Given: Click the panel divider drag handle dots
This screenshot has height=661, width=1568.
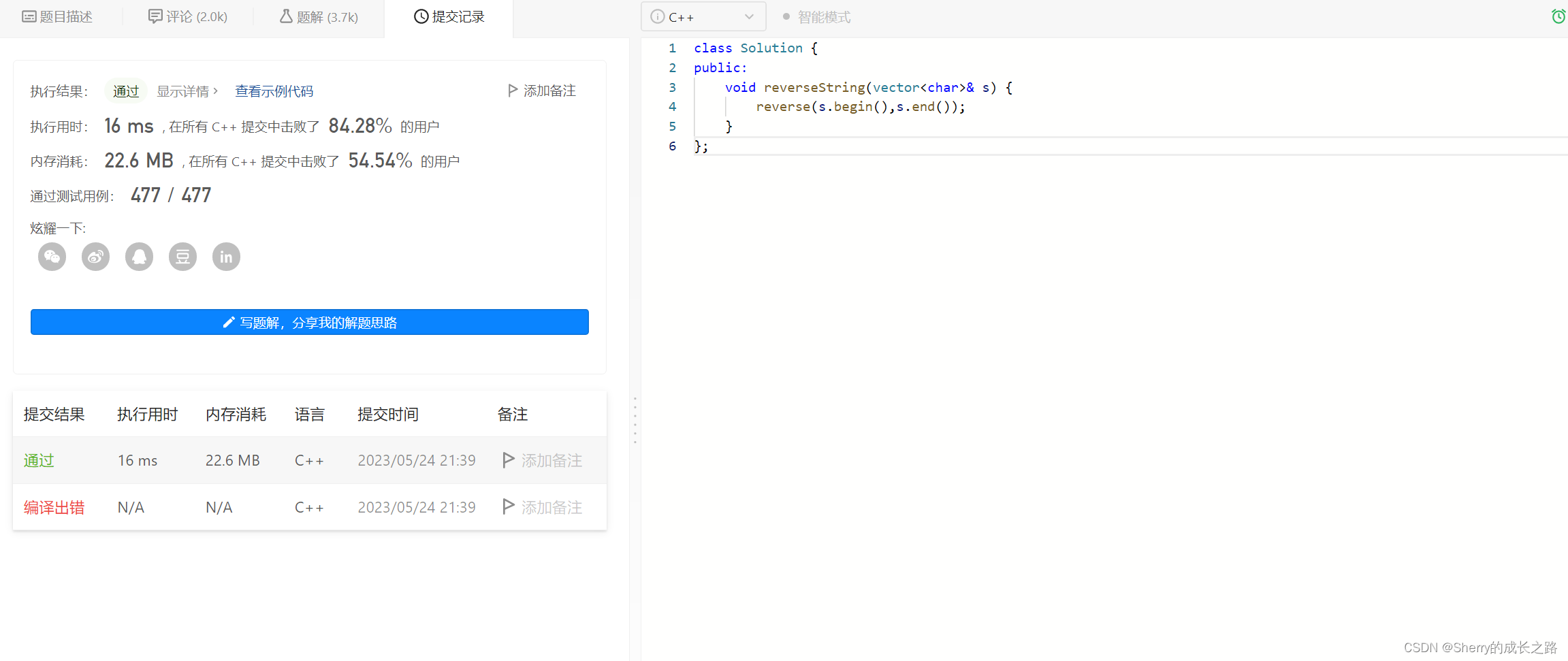Looking at the screenshot, I should coord(635,420).
